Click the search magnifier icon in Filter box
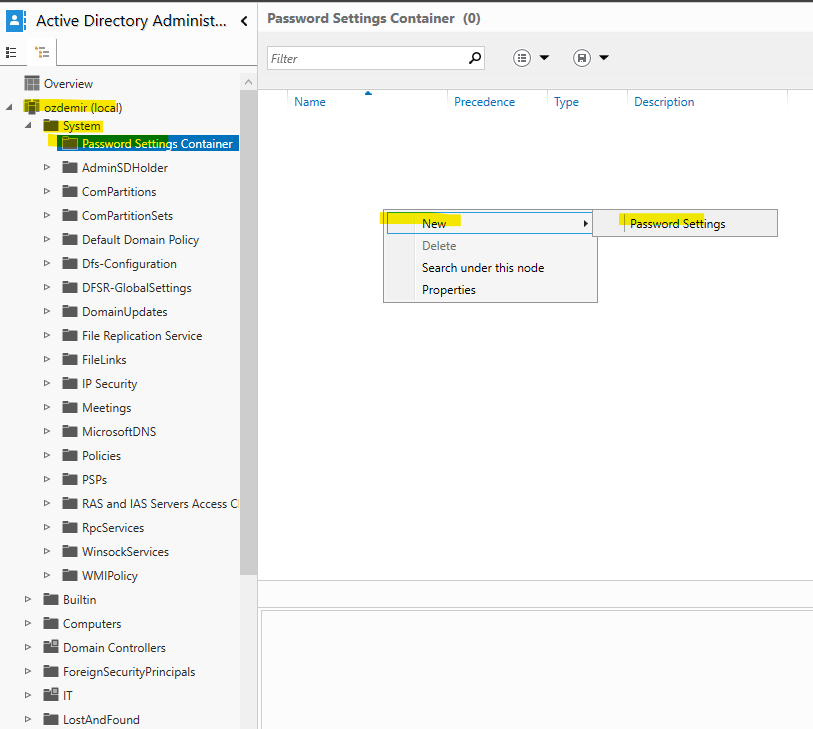The height and width of the screenshot is (729, 813). (475, 58)
